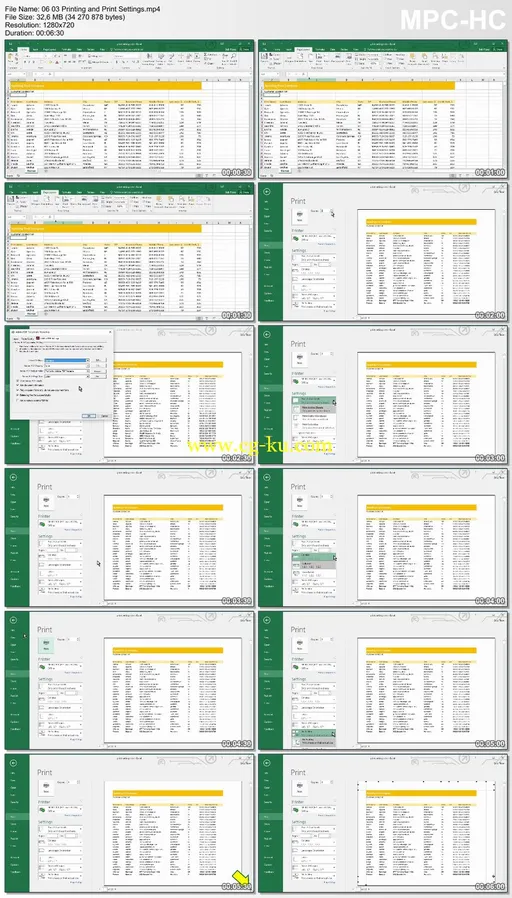Viewport: 512px width, 898px height.
Task: Click highlighted Print button in 00:04:30 frame
Action: (45, 645)
